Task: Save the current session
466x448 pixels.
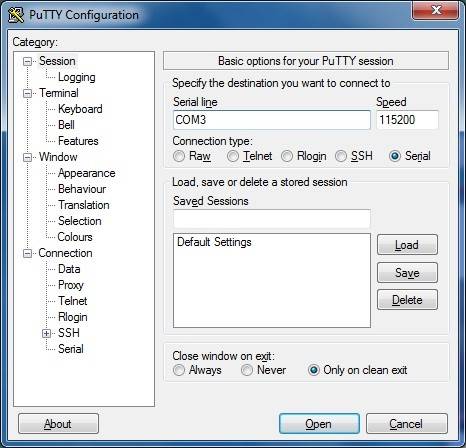Action: pos(407,273)
